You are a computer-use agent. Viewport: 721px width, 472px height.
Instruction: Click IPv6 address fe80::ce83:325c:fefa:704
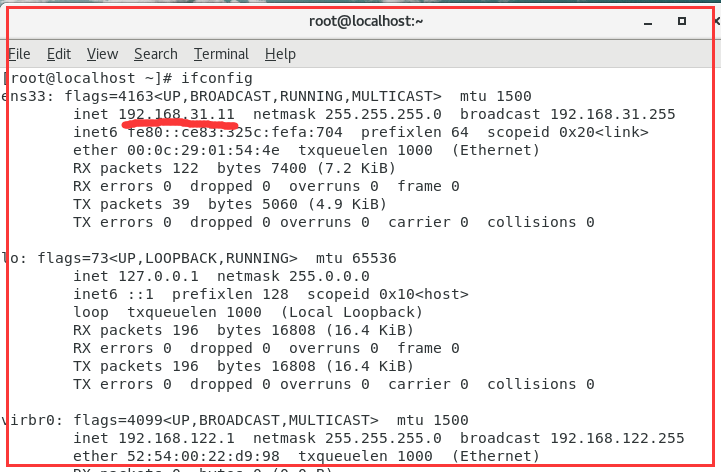pyautogui.click(x=235, y=132)
